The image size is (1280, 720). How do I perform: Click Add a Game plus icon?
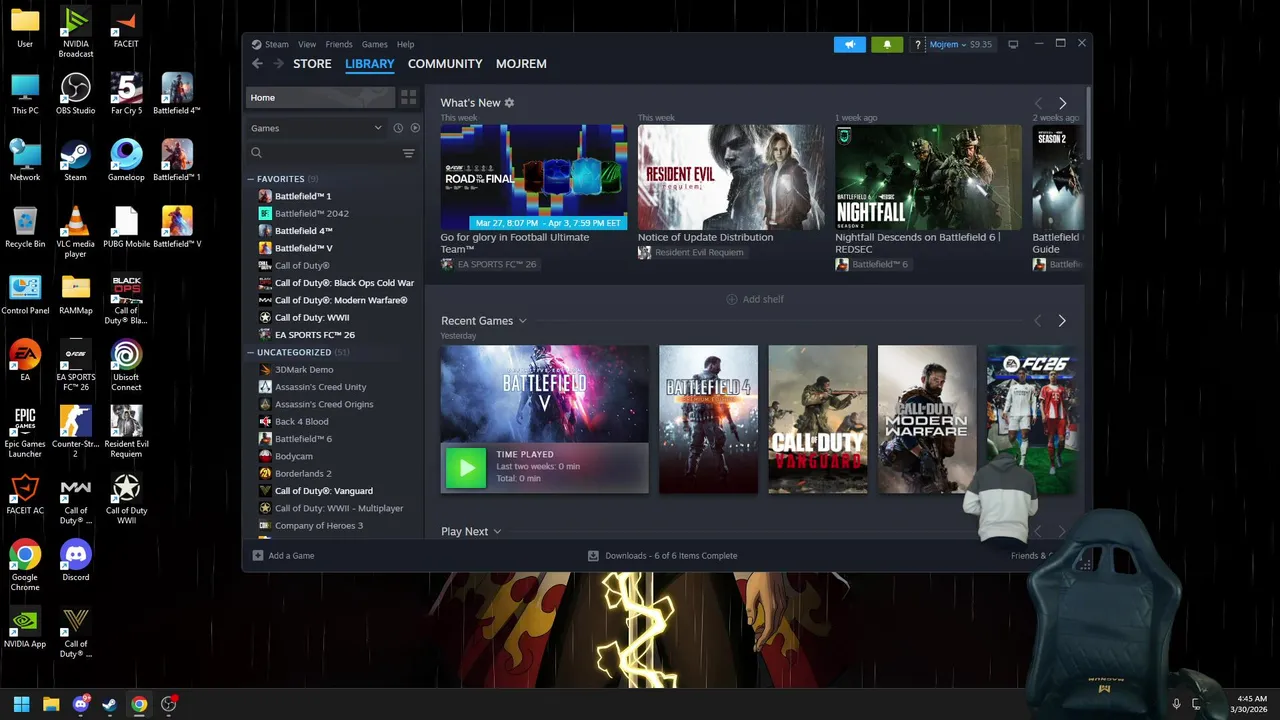(x=258, y=556)
